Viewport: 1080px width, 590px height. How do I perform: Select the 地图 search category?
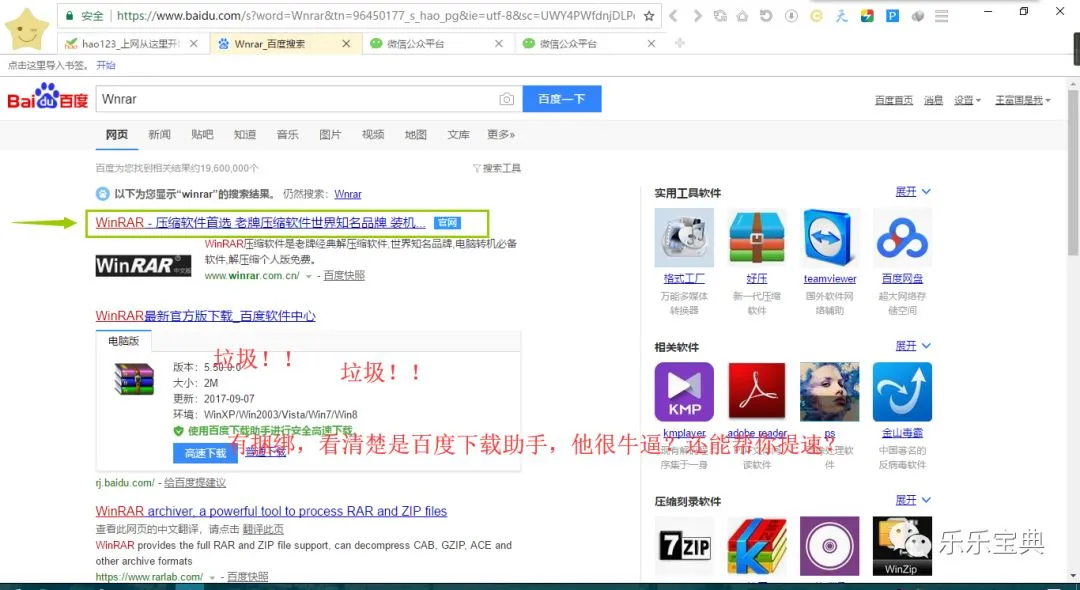pos(415,134)
